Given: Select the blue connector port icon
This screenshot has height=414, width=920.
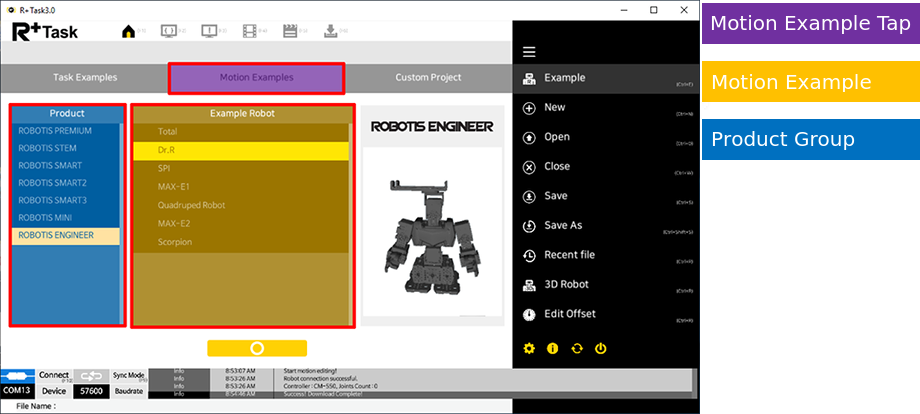Looking at the screenshot, I should (x=18, y=376).
